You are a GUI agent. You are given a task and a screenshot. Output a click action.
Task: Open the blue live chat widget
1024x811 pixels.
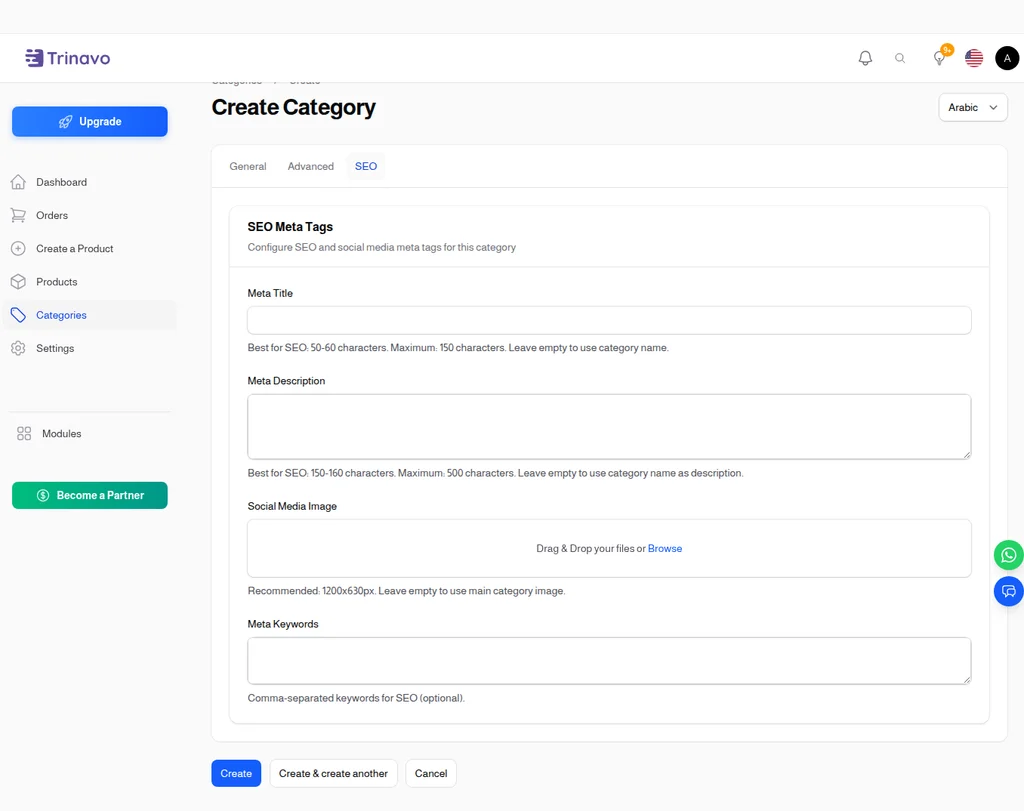pos(1008,592)
